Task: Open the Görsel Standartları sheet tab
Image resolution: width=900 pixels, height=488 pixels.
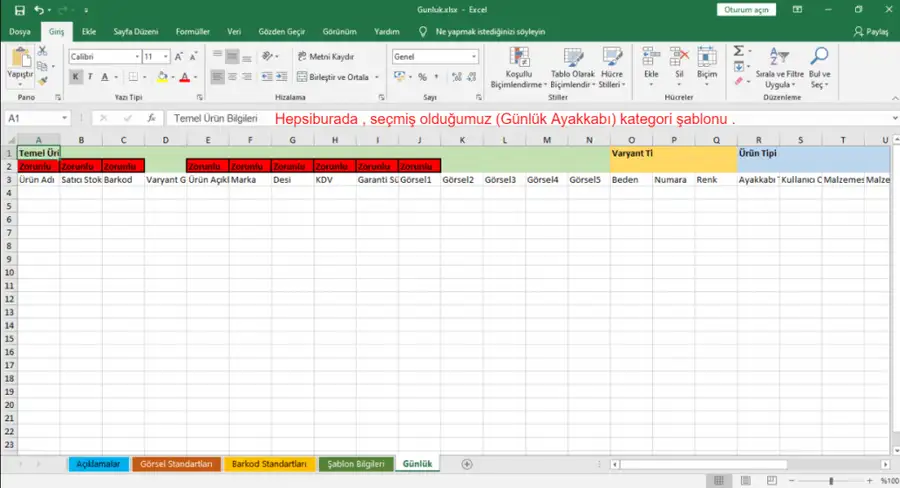Action: [x=176, y=464]
